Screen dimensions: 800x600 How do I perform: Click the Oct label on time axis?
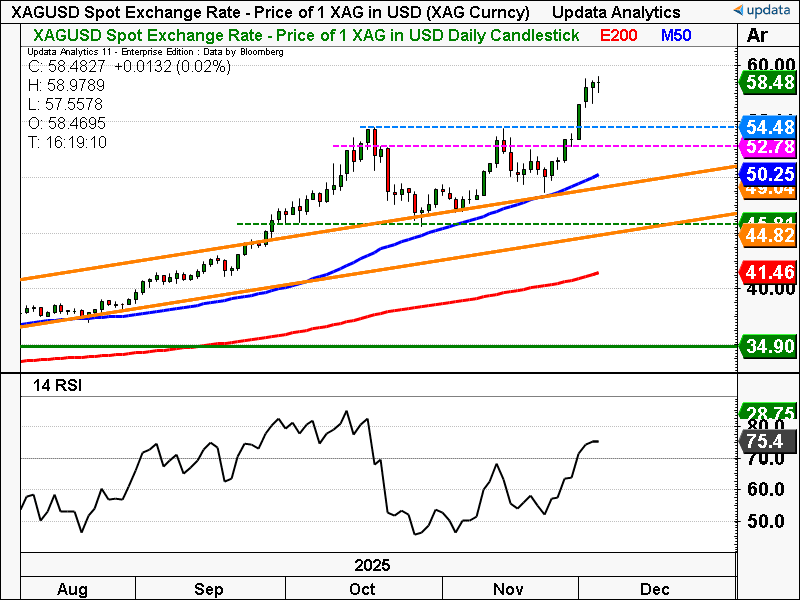363,588
